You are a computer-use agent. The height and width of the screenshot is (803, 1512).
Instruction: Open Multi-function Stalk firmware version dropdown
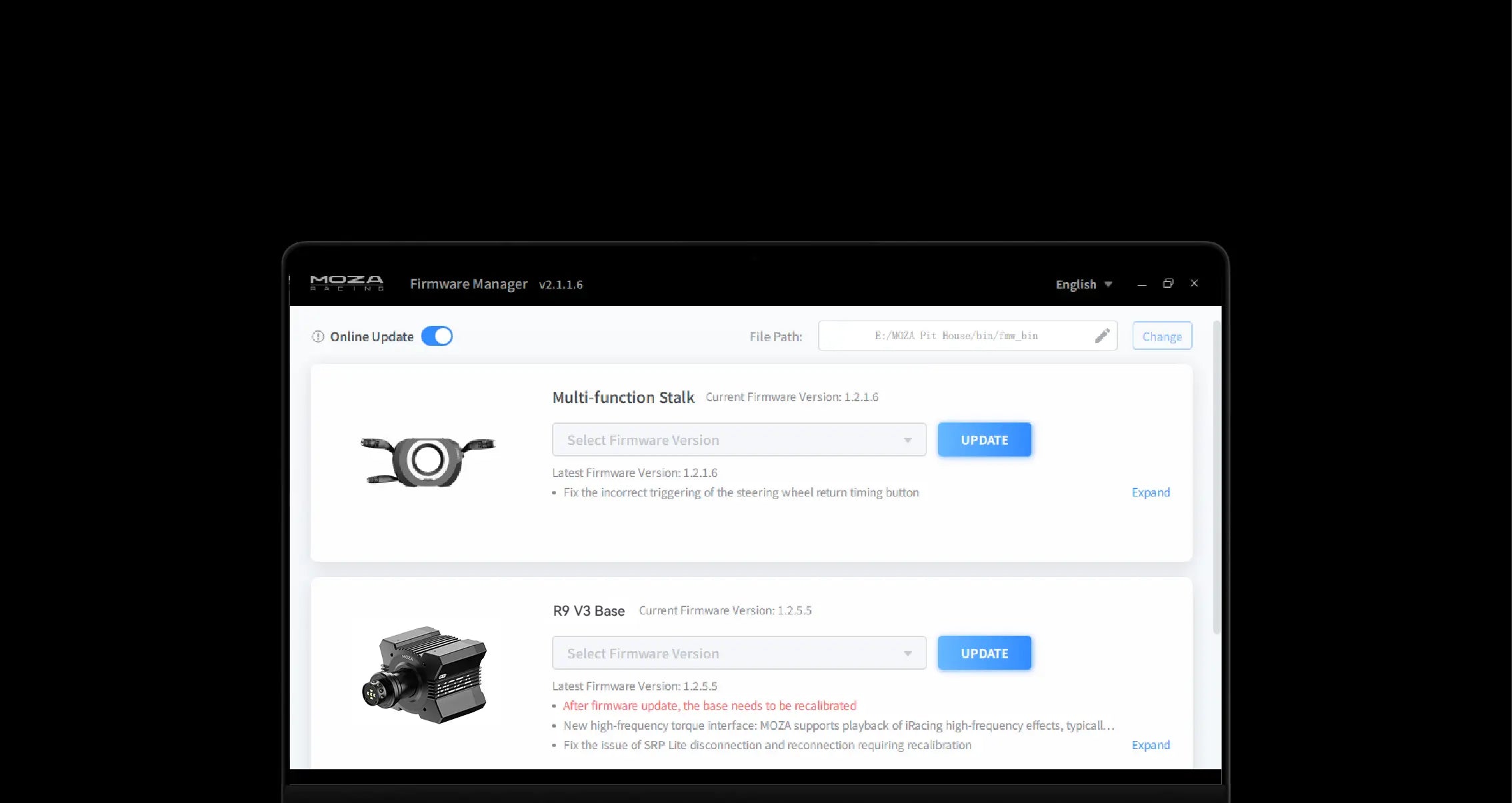739,440
